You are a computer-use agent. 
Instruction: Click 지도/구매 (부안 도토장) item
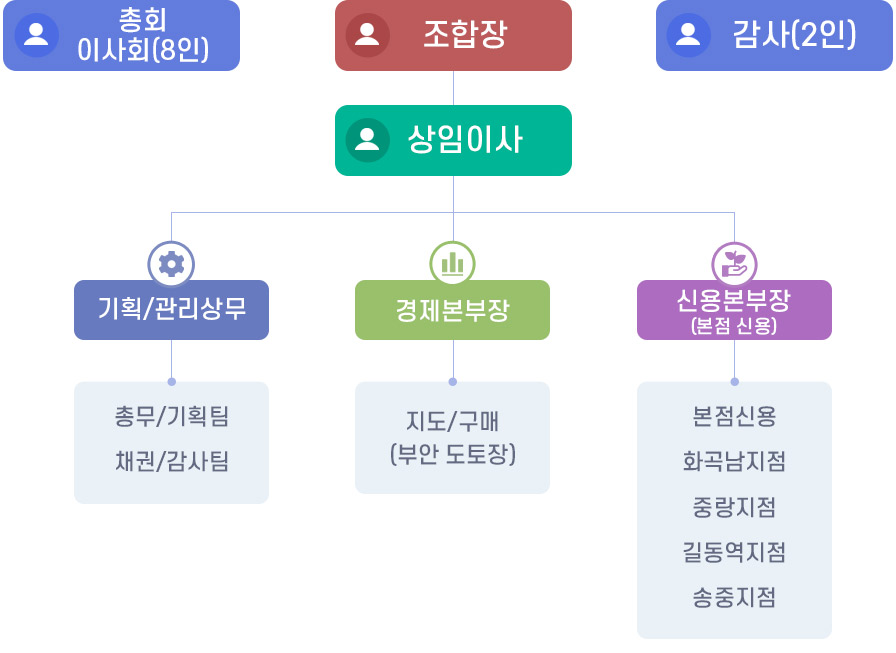click(x=453, y=438)
